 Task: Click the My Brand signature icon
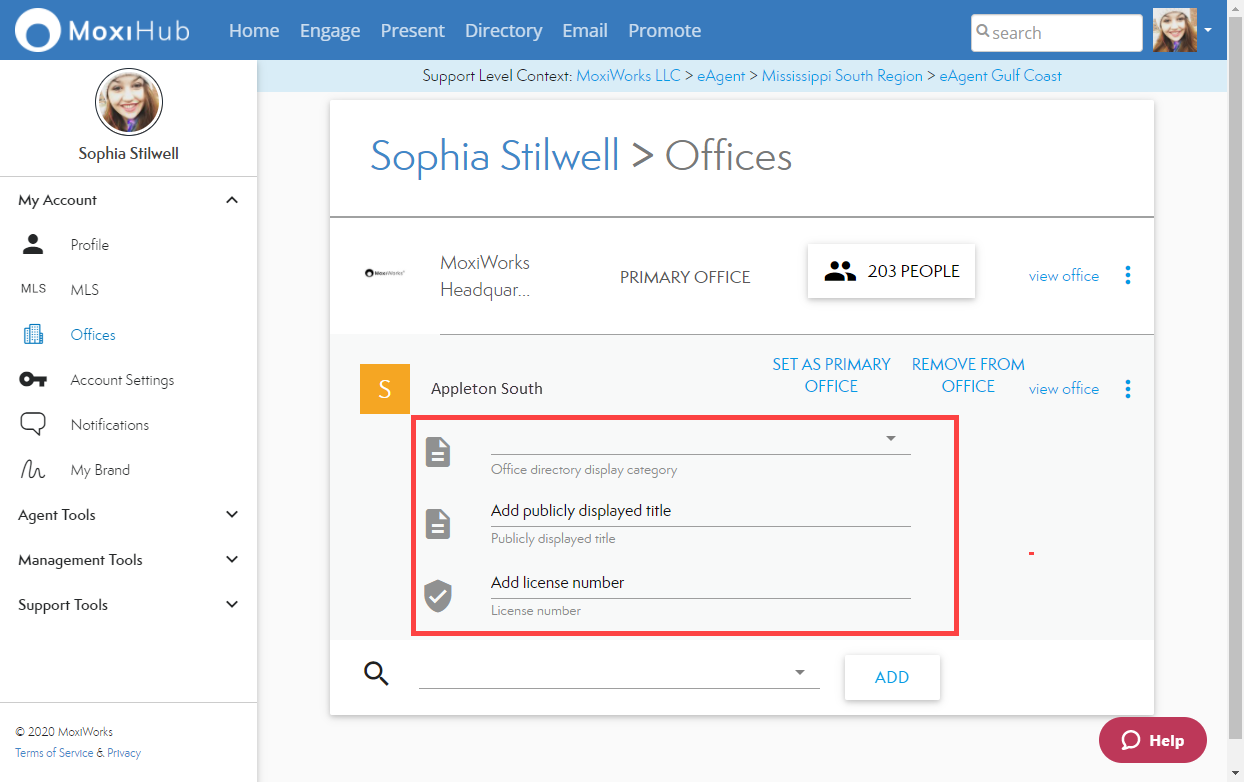click(x=33, y=470)
